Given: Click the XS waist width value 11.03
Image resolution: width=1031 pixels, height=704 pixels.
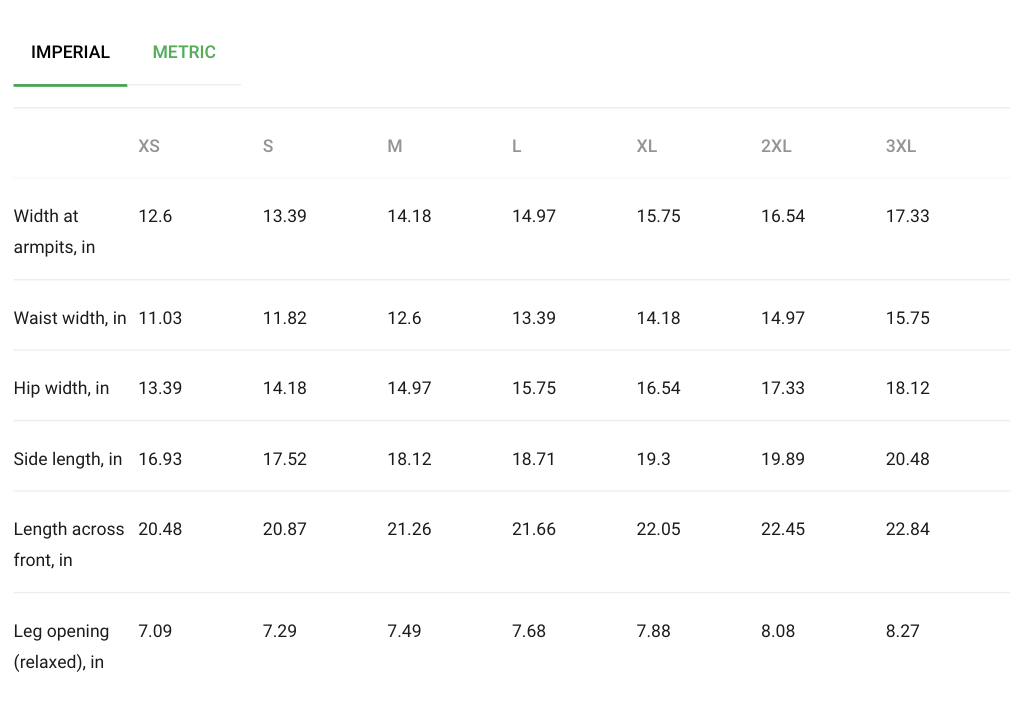Looking at the screenshot, I should tap(160, 318).
